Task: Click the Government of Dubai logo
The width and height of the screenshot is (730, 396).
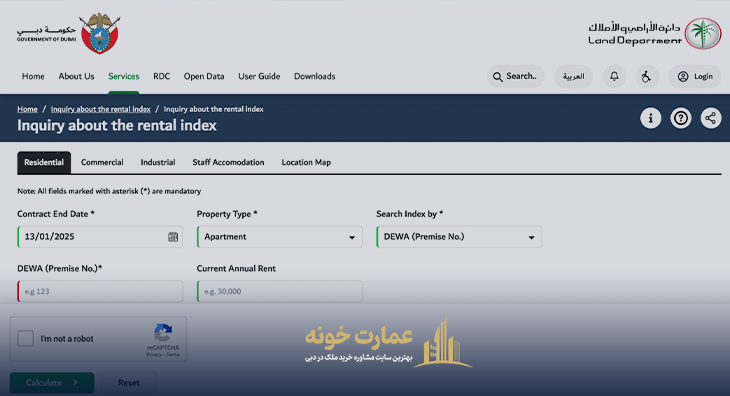Action: [68, 34]
